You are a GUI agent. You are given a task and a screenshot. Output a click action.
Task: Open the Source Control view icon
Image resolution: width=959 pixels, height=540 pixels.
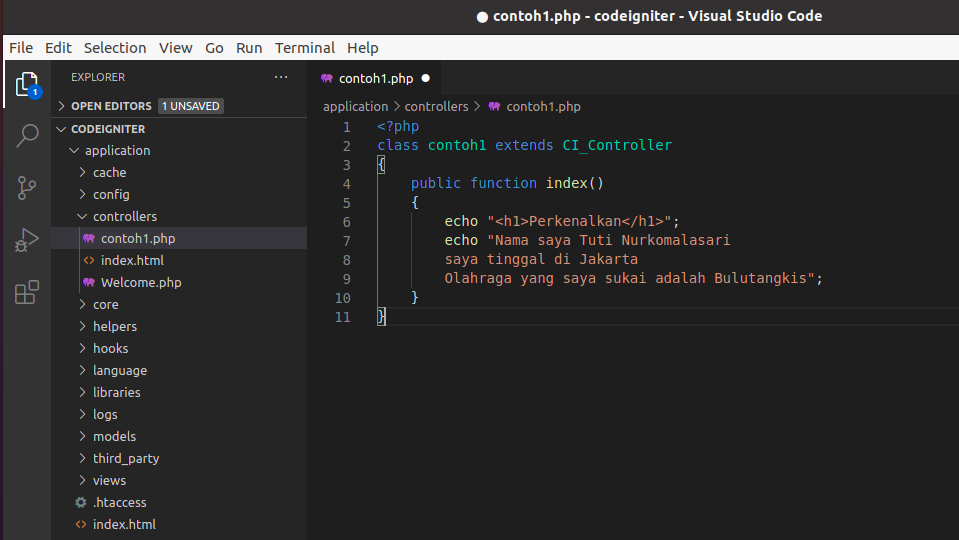[x=26, y=188]
